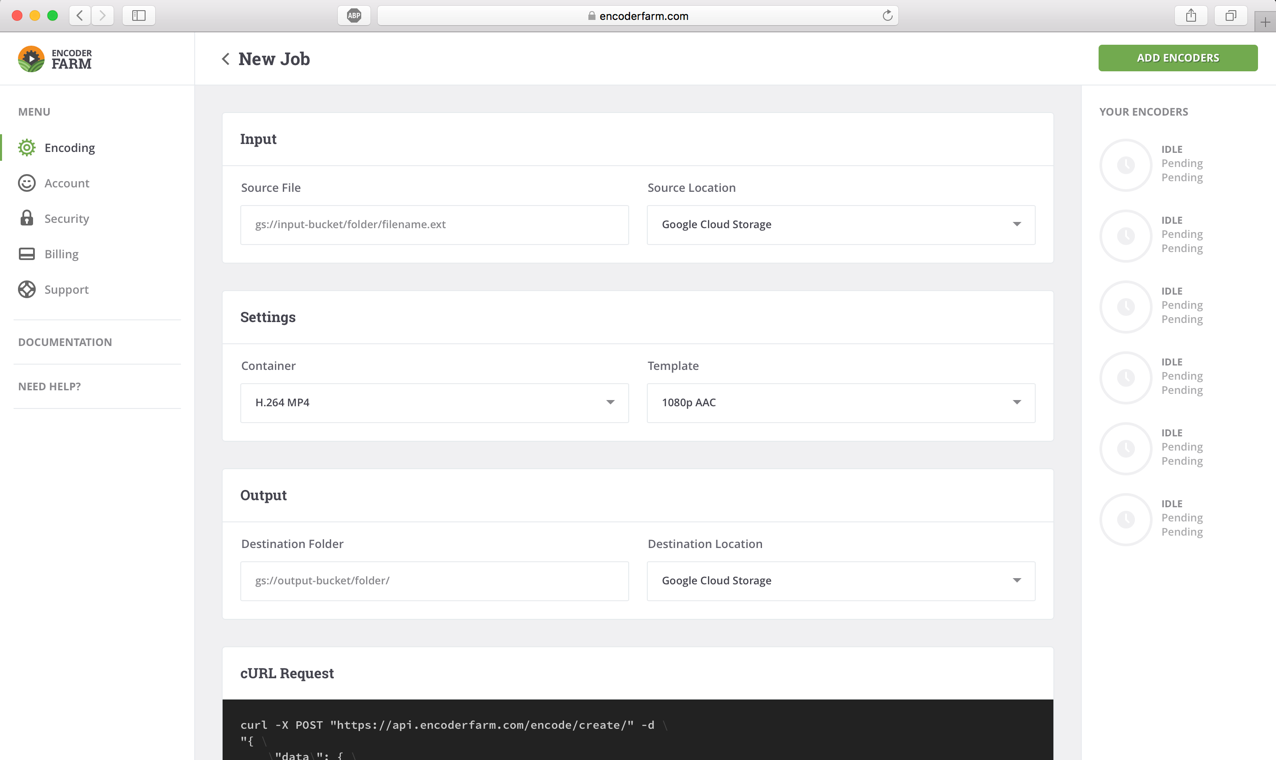Image resolution: width=1276 pixels, height=760 pixels.
Task: Click the Account smiley icon
Action: click(x=27, y=183)
